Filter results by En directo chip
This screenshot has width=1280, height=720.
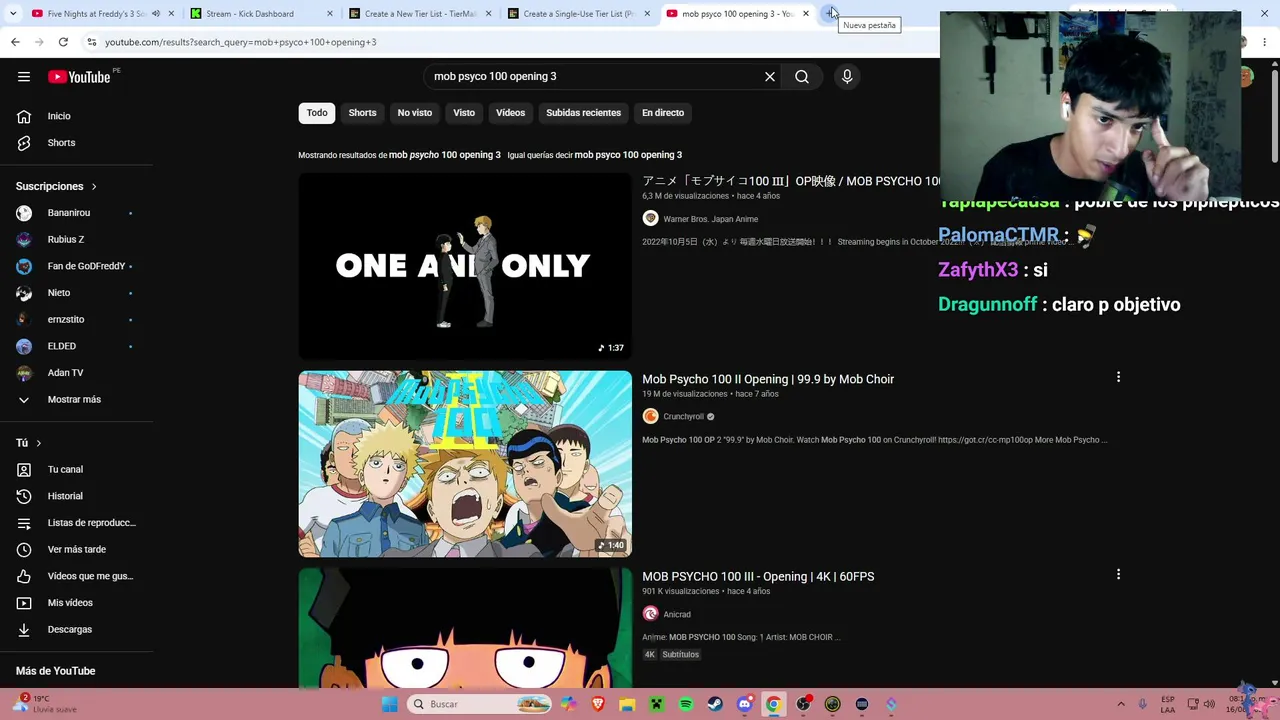tap(663, 113)
